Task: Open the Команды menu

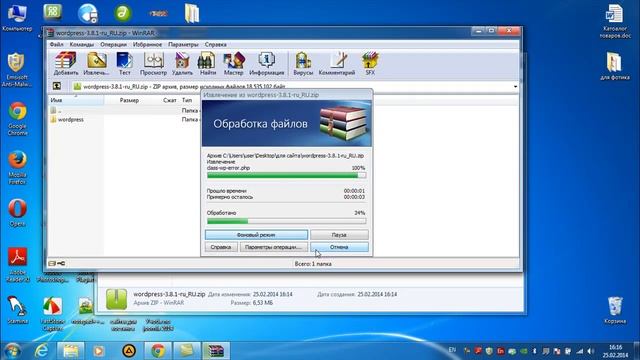Action: [82, 44]
